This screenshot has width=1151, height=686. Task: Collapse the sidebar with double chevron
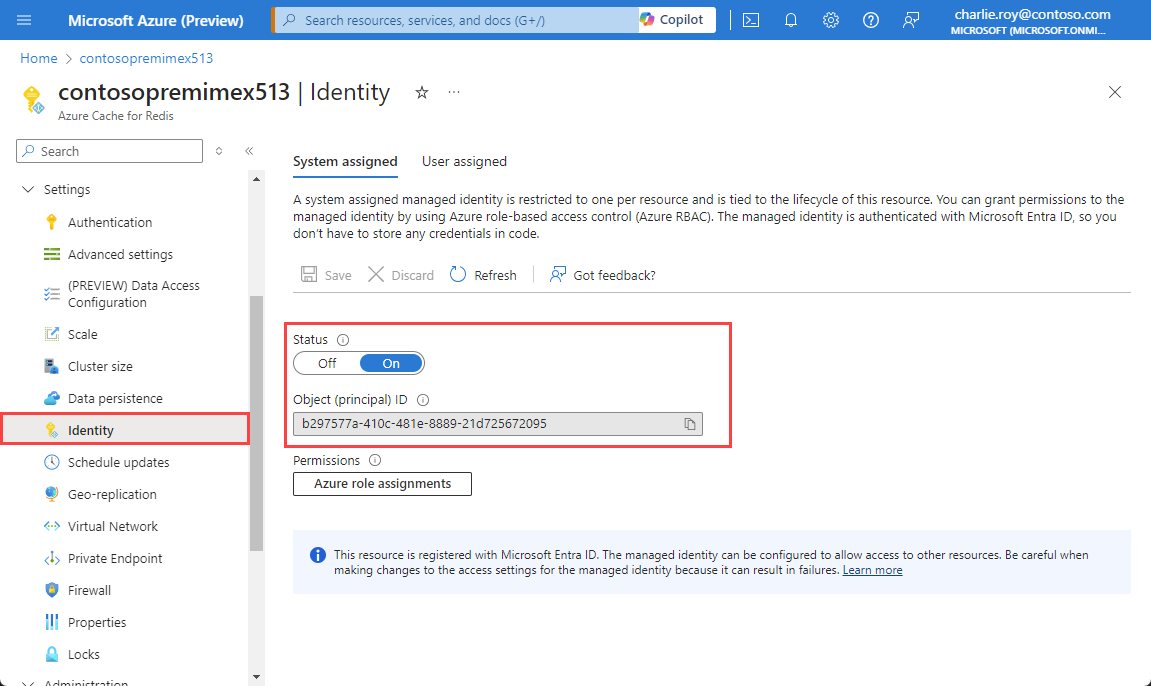(x=249, y=151)
